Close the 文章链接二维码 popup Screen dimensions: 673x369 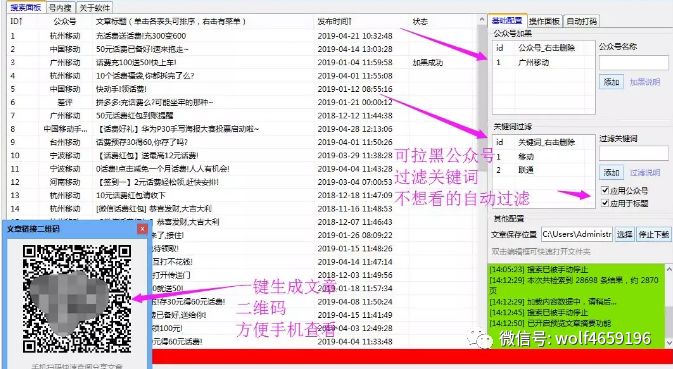point(142,229)
